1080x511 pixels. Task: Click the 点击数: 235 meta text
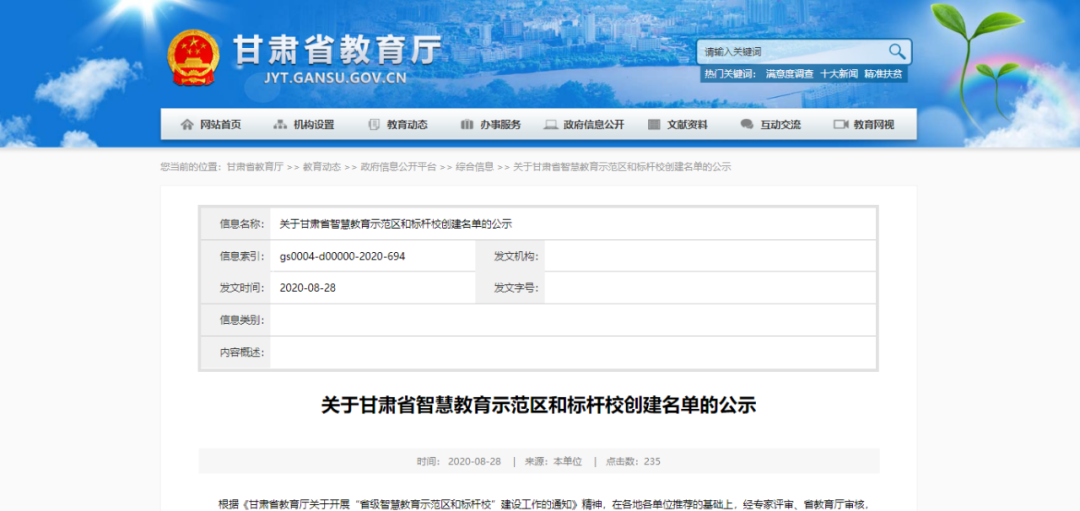coord(633,461)
